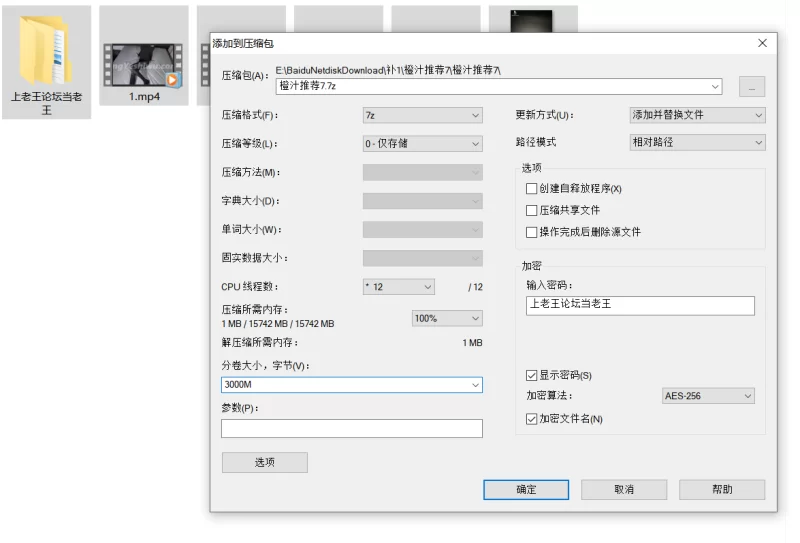Image resolution: width=800 pixels, height=543 pixels.
Task: Enable 压缩共享文件 checkbox
Action: point(531,210)
